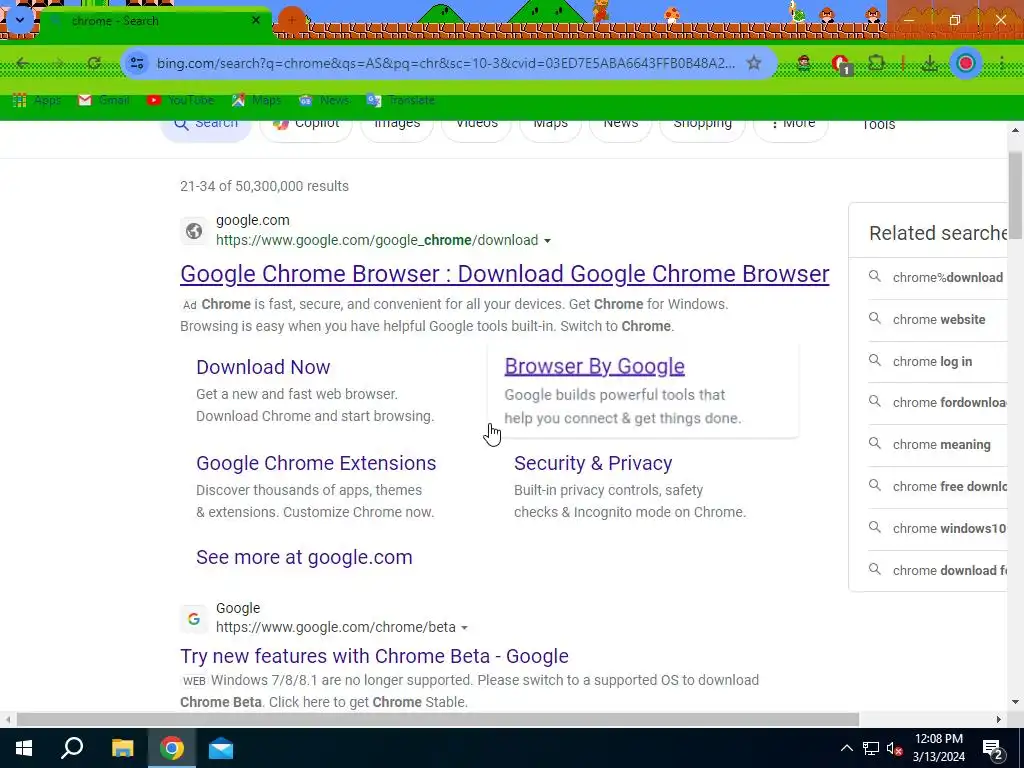Search related 'chrome meaning'
This screenshot has height=768, width=1024.
pyautogui.click(x=938, y=444)
